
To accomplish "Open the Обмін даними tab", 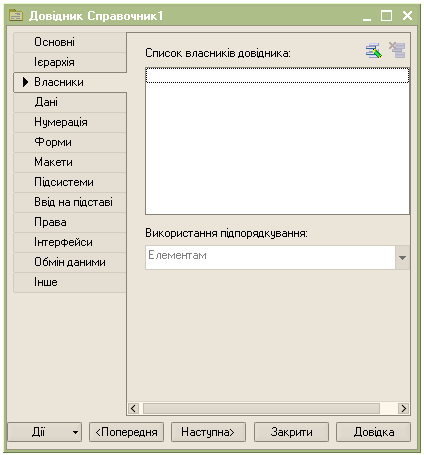I will pos(70,262).
